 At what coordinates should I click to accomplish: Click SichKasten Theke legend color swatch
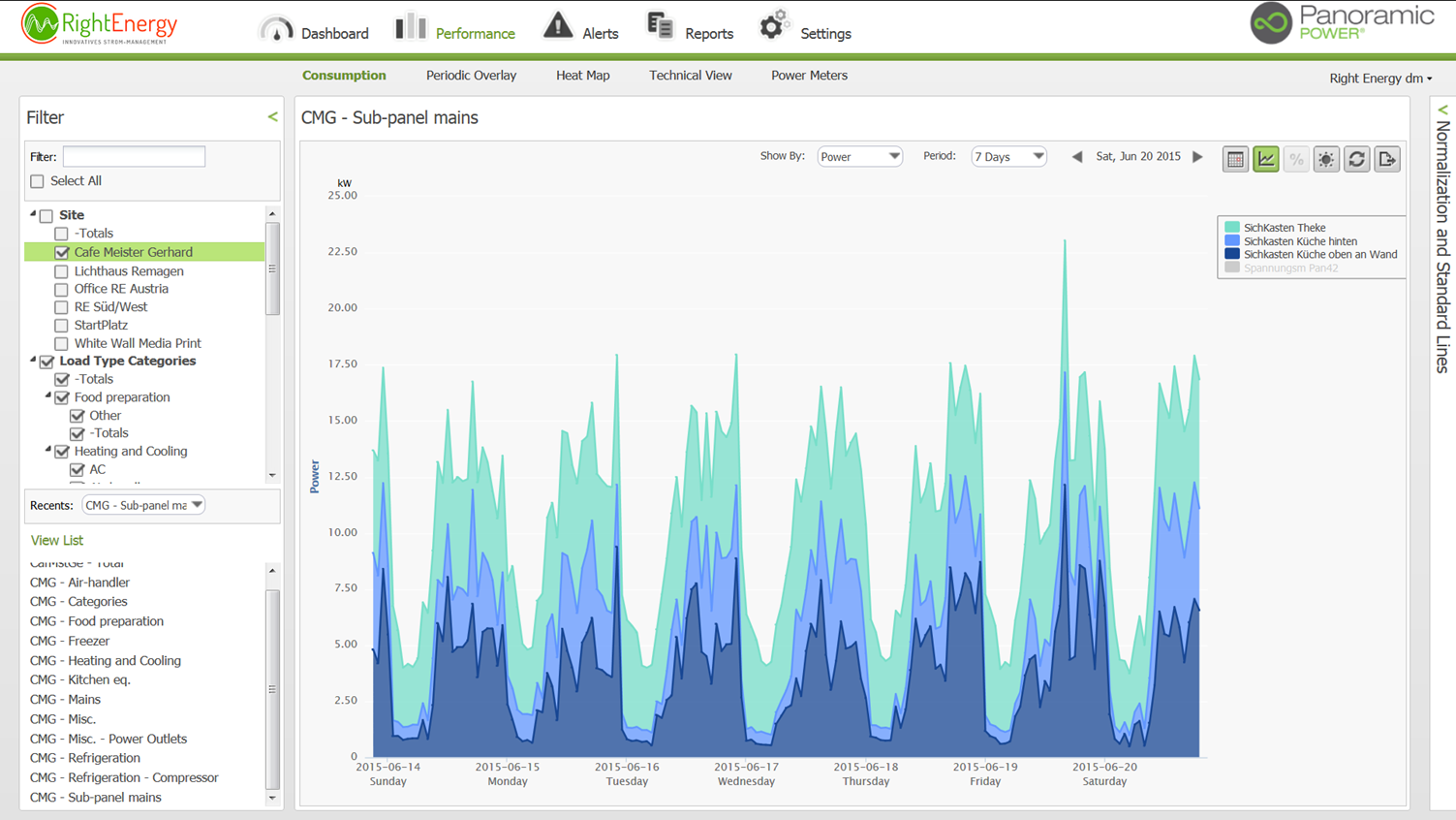coord(1232,228)
